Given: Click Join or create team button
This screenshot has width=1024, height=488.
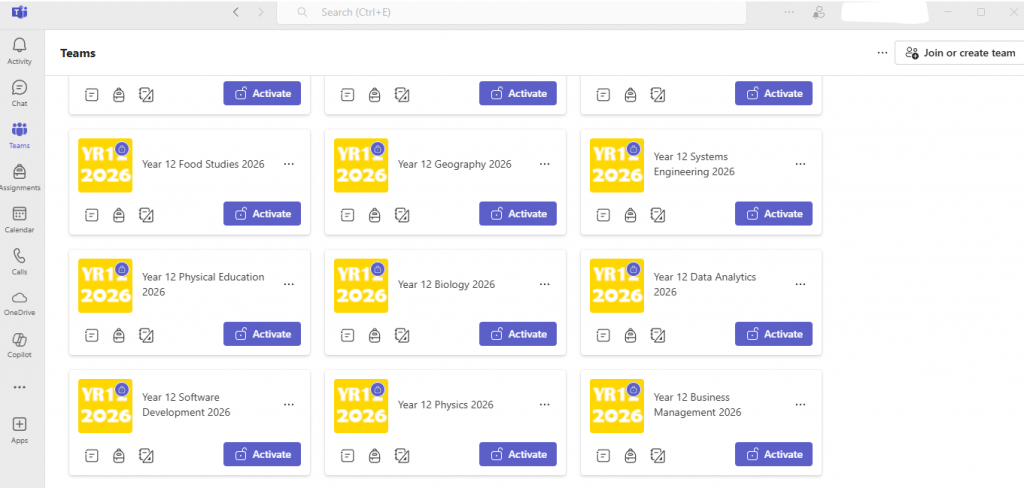Looking at the screenshot, I should (959, 53).
